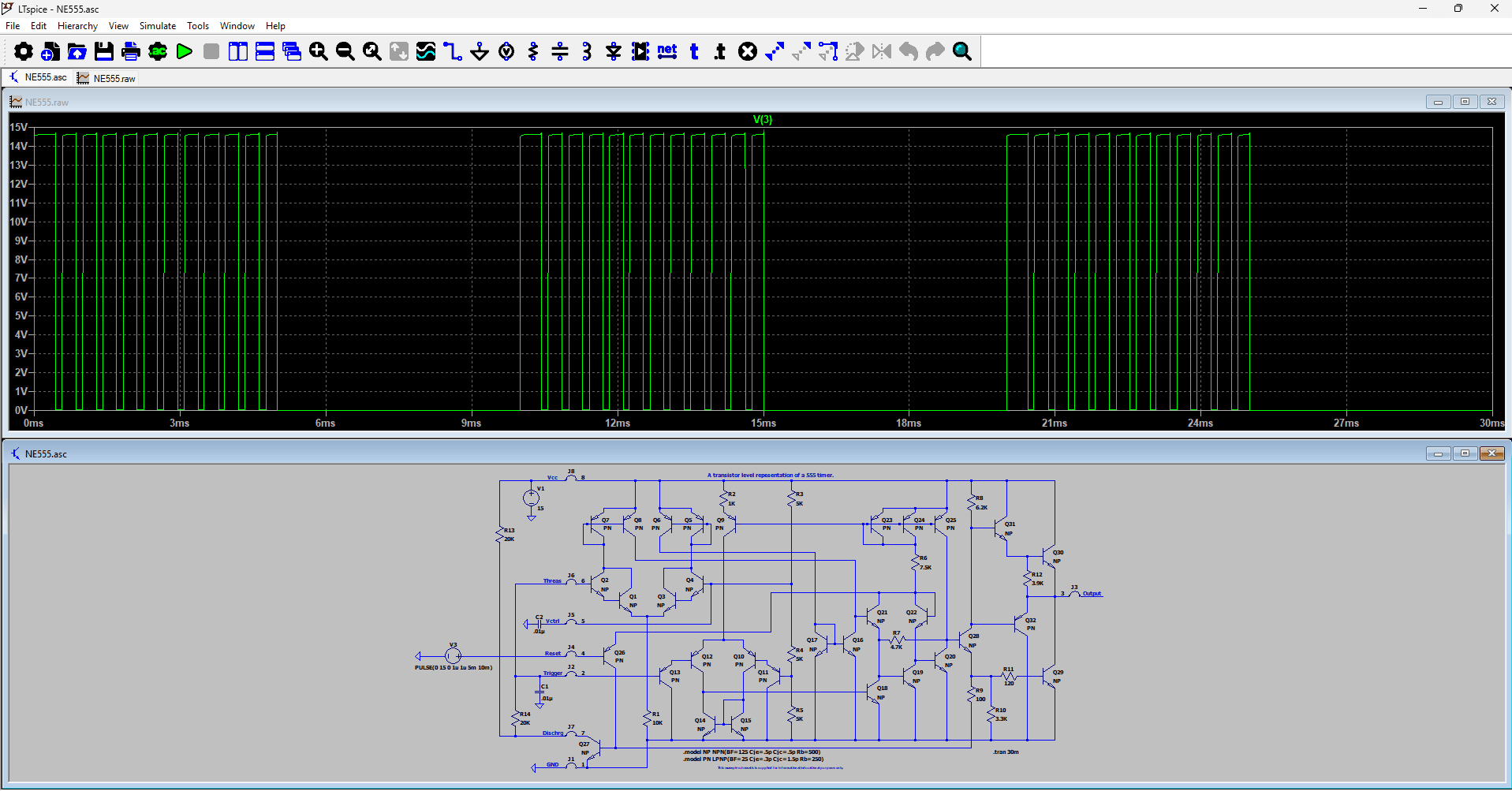The image size is (1512, 791).
Task: Open the Window menu
Action: pos(237,26)
